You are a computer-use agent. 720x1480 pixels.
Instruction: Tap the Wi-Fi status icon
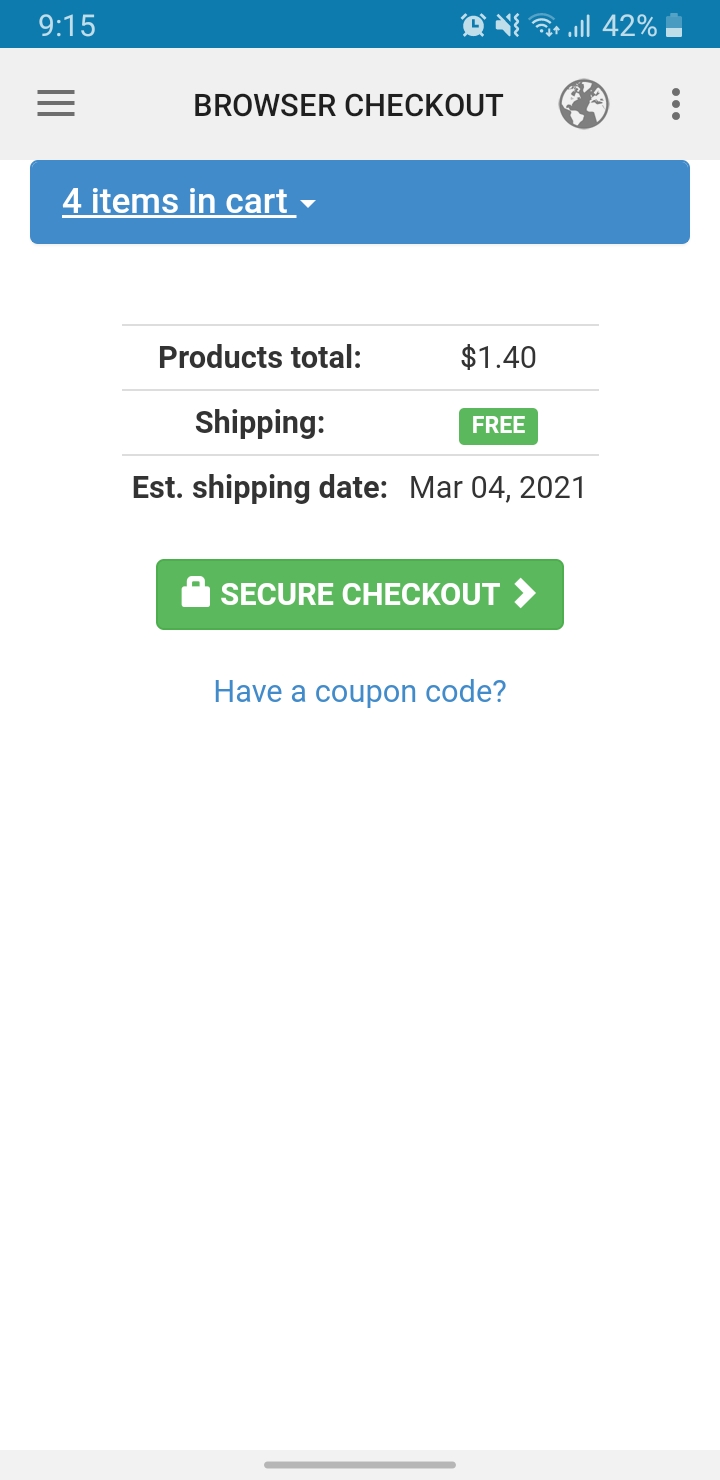(x=544, y=25)
